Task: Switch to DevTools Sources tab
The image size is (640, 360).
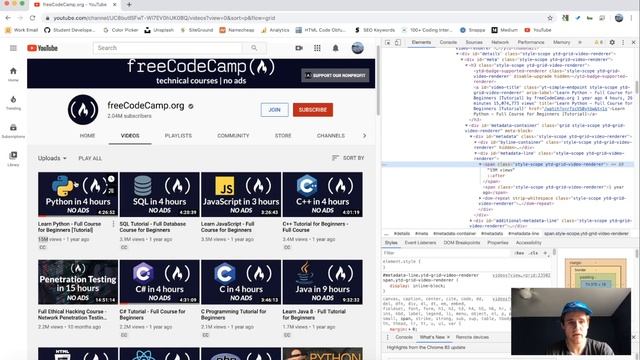Action: pyautogui.click(x=474, y=42)
